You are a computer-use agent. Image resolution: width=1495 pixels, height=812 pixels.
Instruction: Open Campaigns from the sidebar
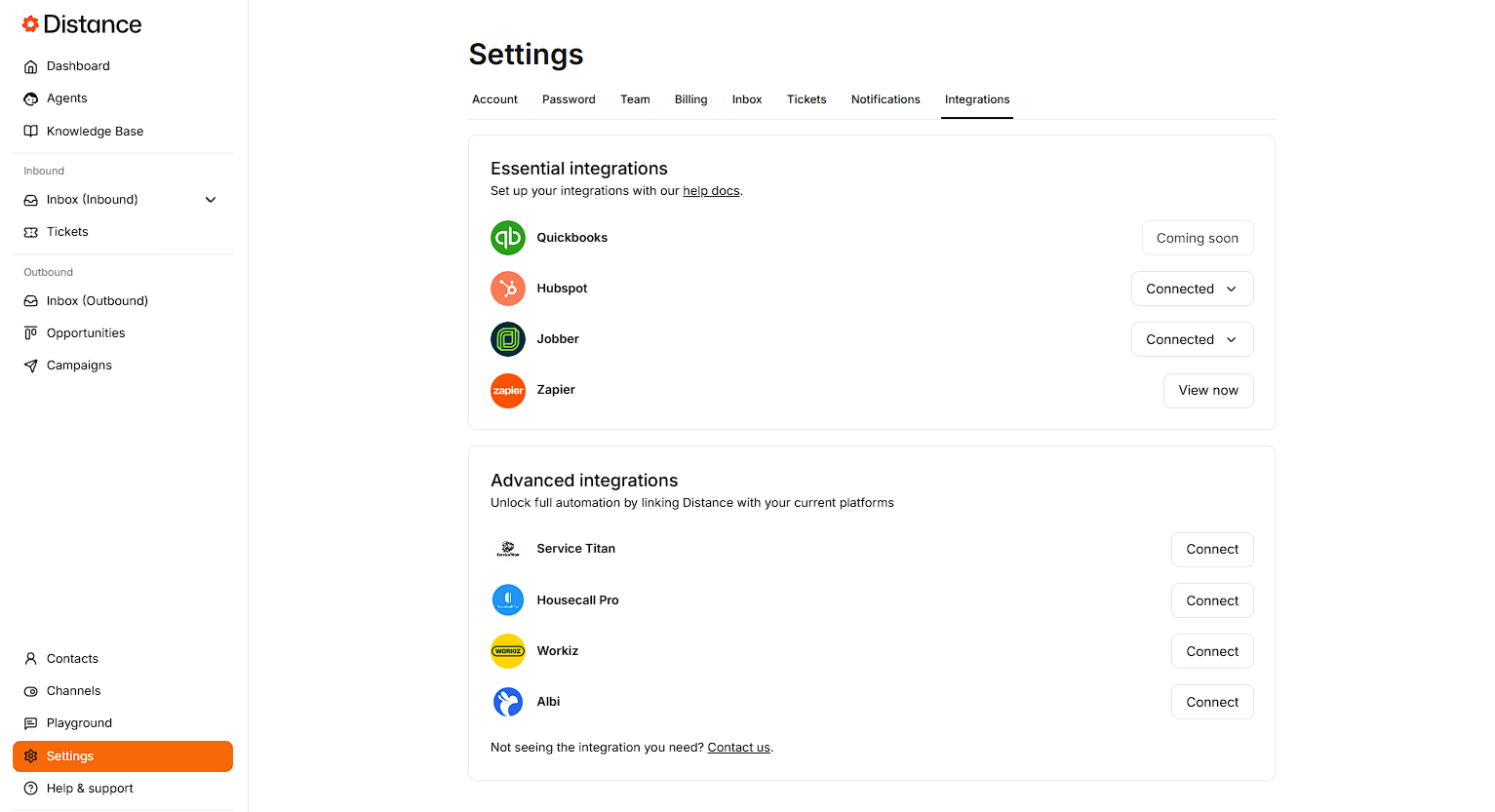point(79,366)
